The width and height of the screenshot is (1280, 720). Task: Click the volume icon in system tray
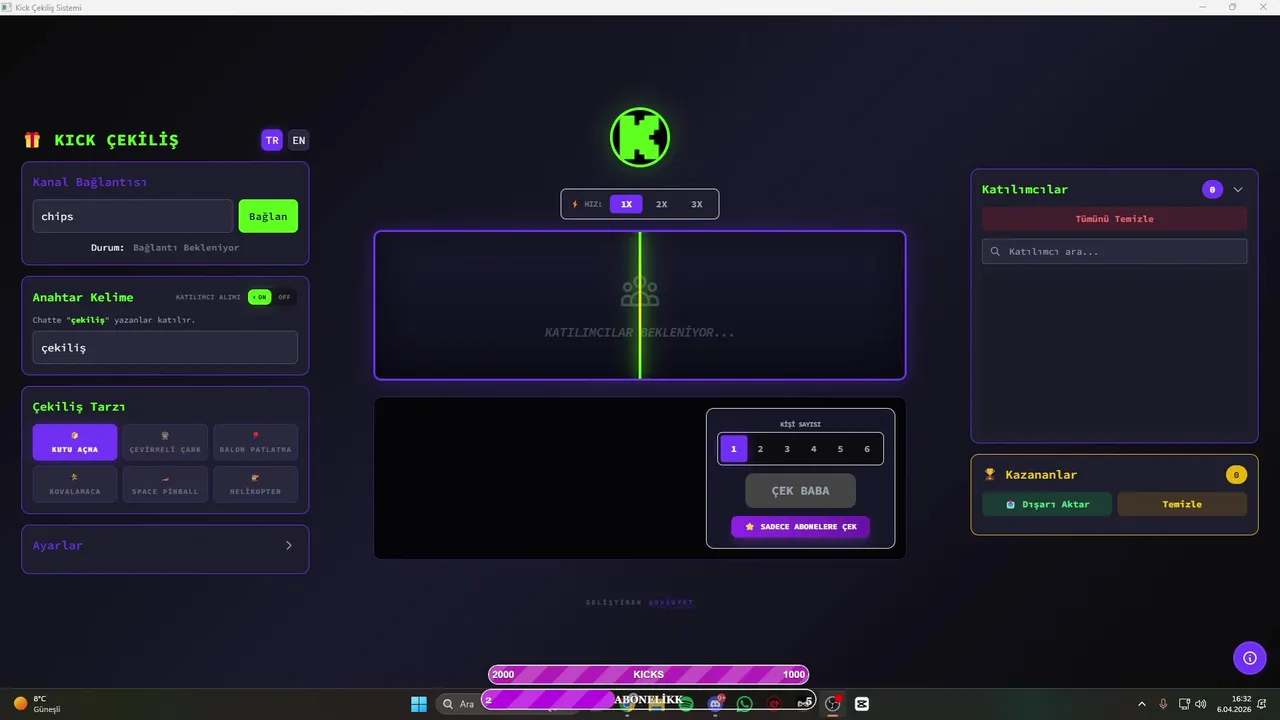click(x=1200, y=704)
